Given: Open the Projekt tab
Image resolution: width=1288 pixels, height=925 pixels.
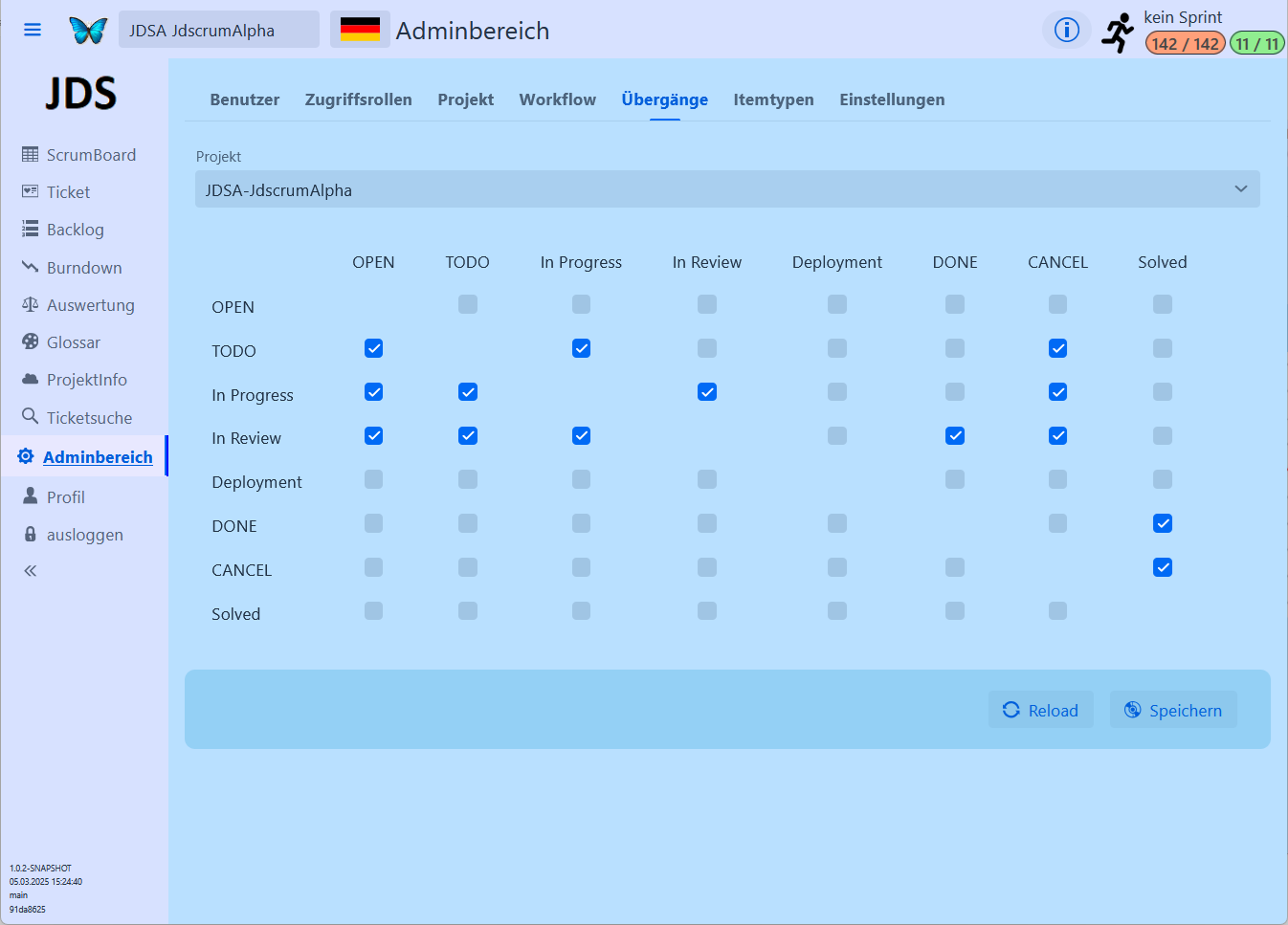Looking at the screenshot, I should pos(466,99).
